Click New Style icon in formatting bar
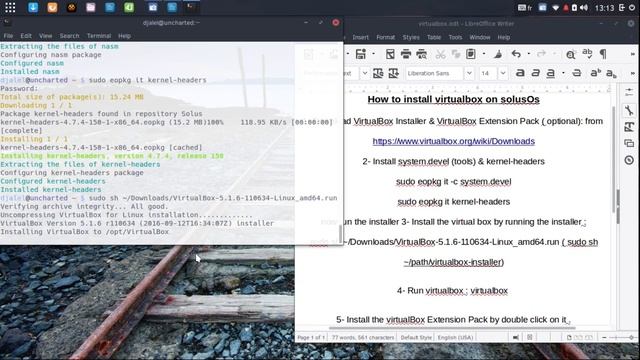This screenshot has height=360, width=640. (393, 73)
